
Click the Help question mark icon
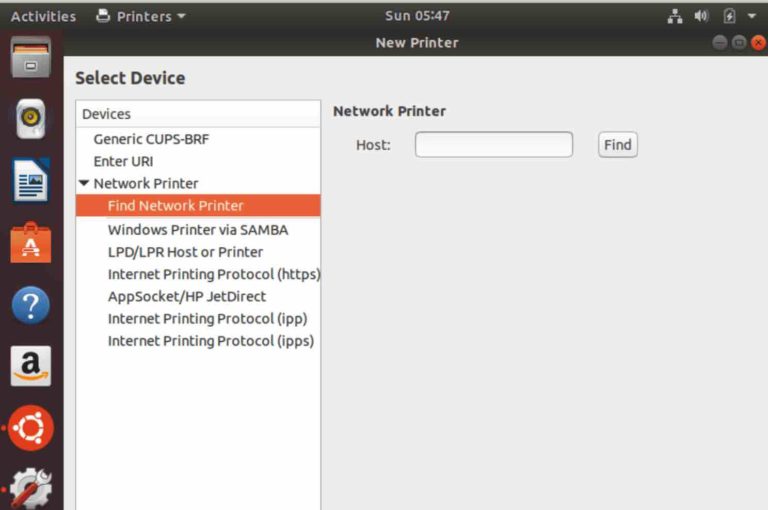tap(31, 305)
